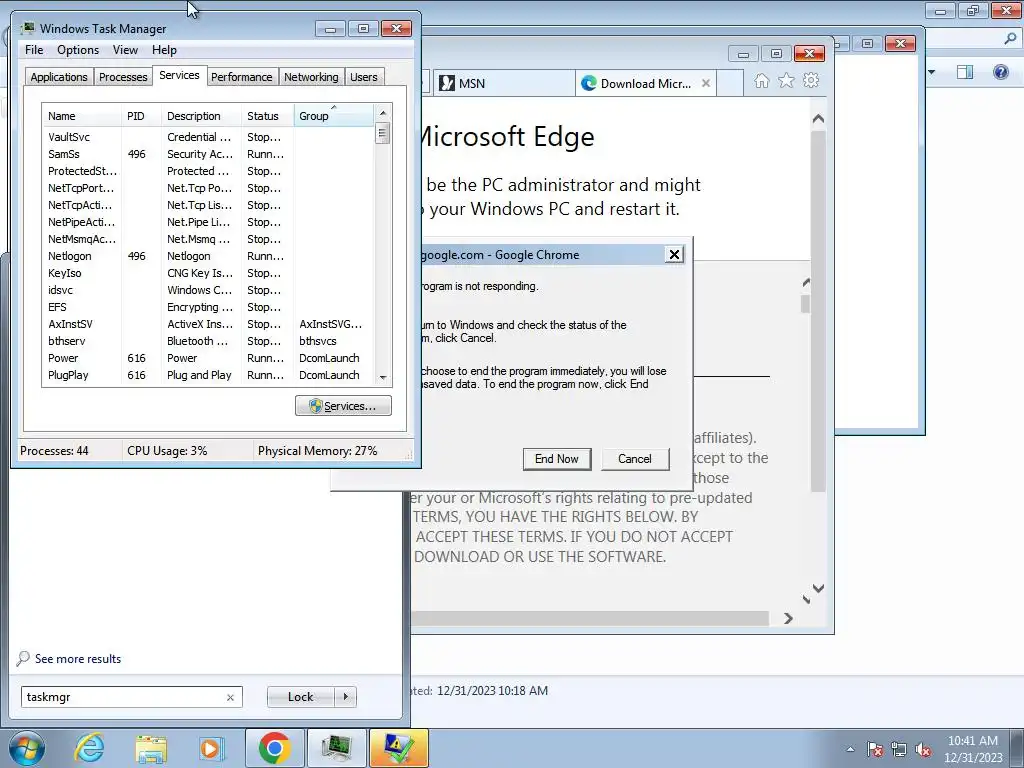Switch to the Performance tab
This screenshot has width=1024, height=768.
(242, 77)
